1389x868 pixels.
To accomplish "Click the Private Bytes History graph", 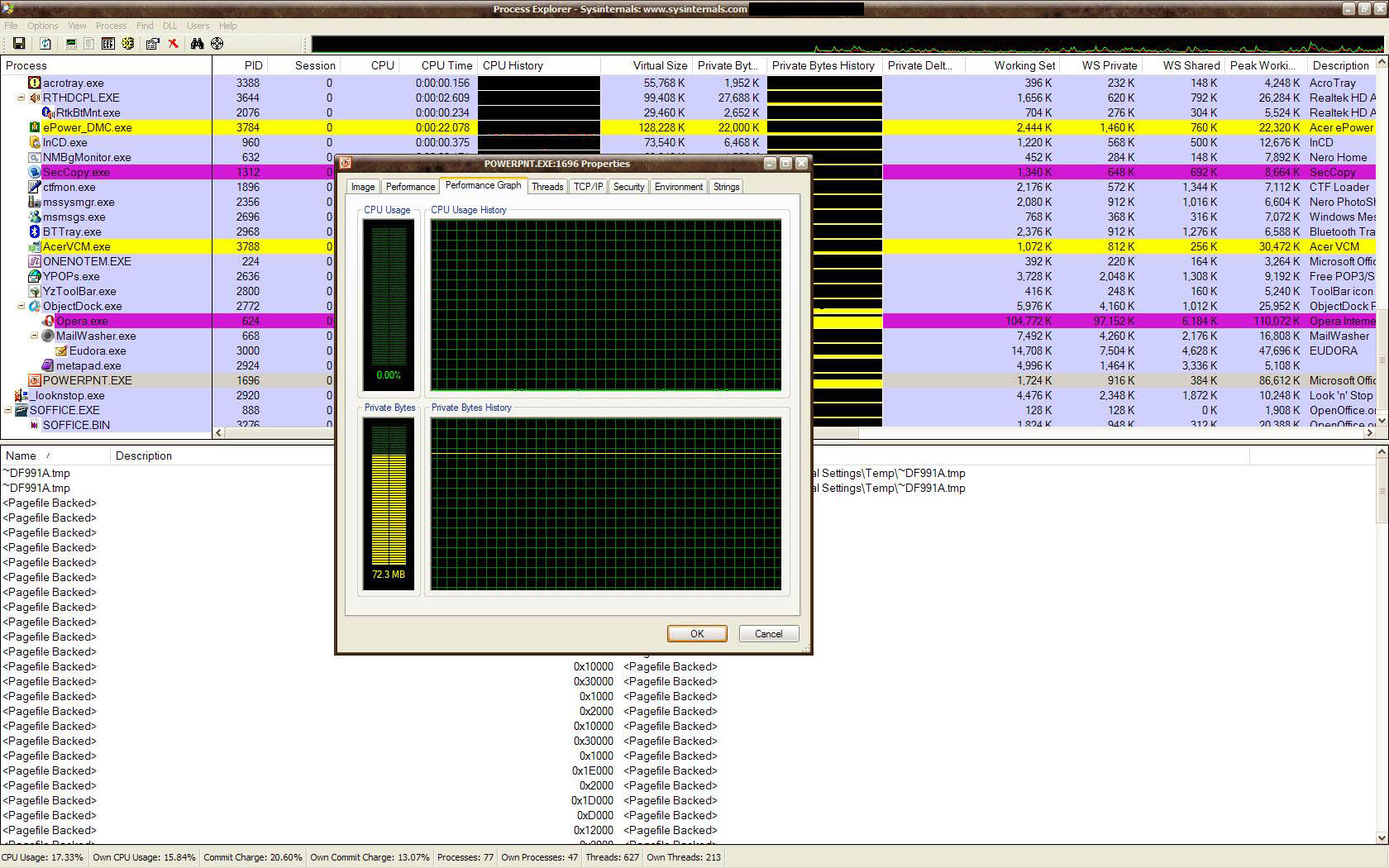I will pyautogui.click(x=606, y=503).
